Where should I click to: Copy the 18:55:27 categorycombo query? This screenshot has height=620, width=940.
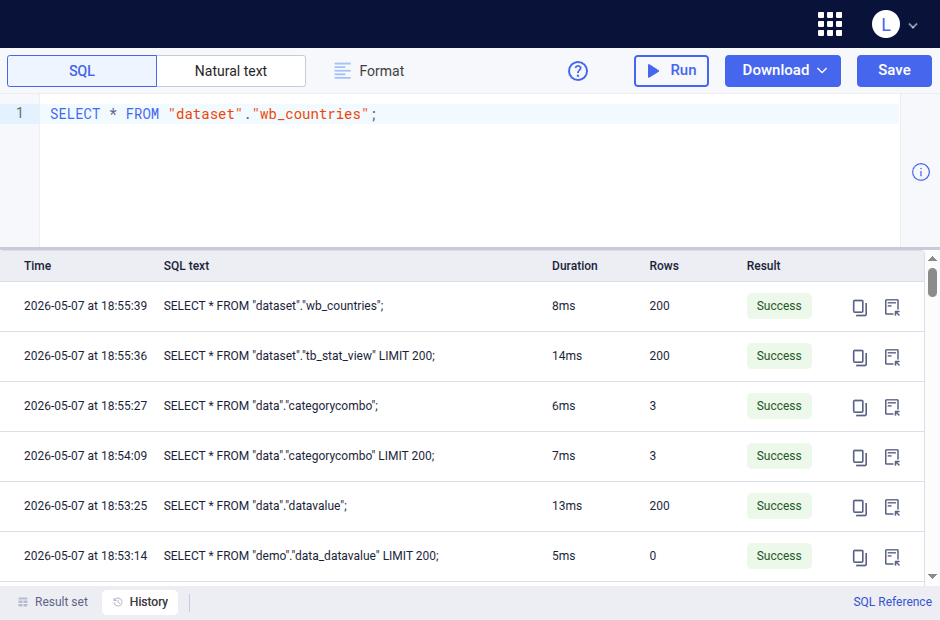coord(860,407)
